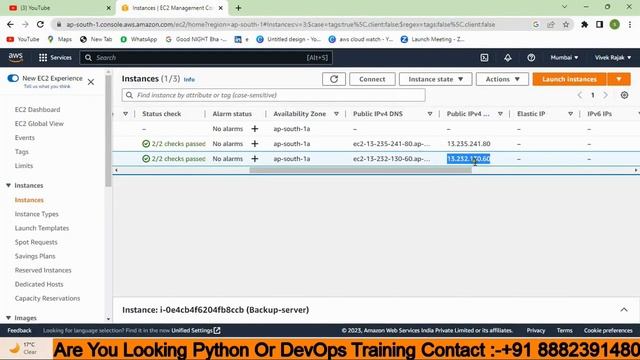Open Actions dropdown
Screen dimensions: 640x360
[502, 79]
